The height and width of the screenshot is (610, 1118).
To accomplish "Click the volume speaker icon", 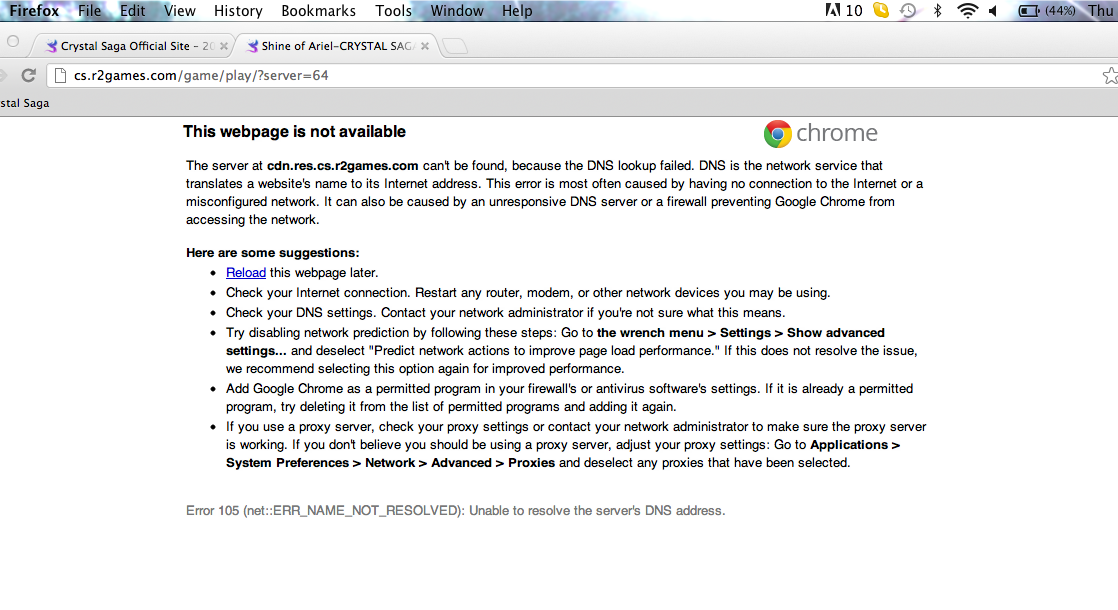I will click(993, 11).
